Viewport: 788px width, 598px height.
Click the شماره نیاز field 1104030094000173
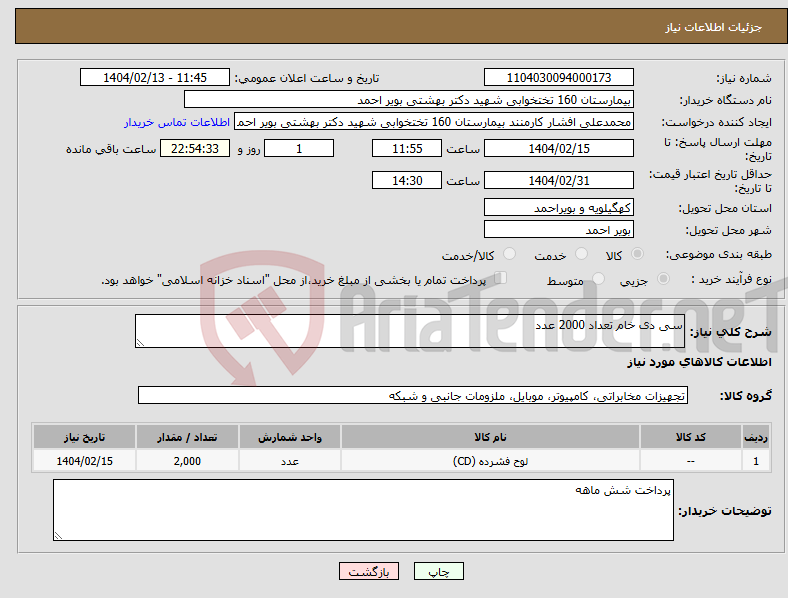pyautogui.click(x=558, y=77)
